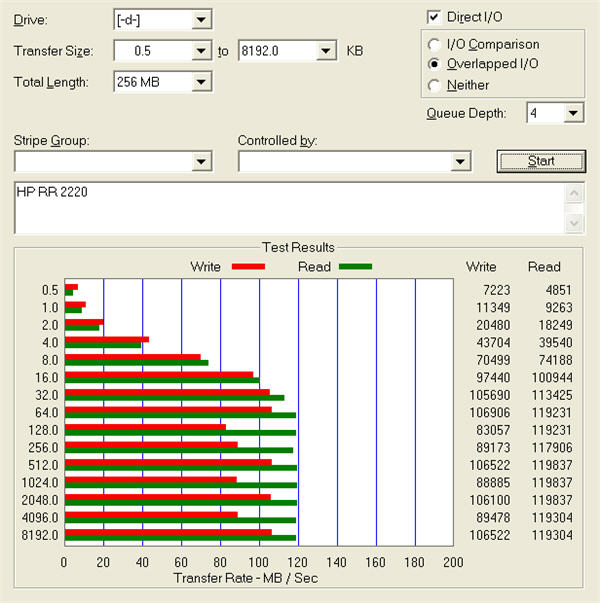This screenshot has width=600, height=603.
Task: Click the Read value 9263
Action: (x=558, y=308)
